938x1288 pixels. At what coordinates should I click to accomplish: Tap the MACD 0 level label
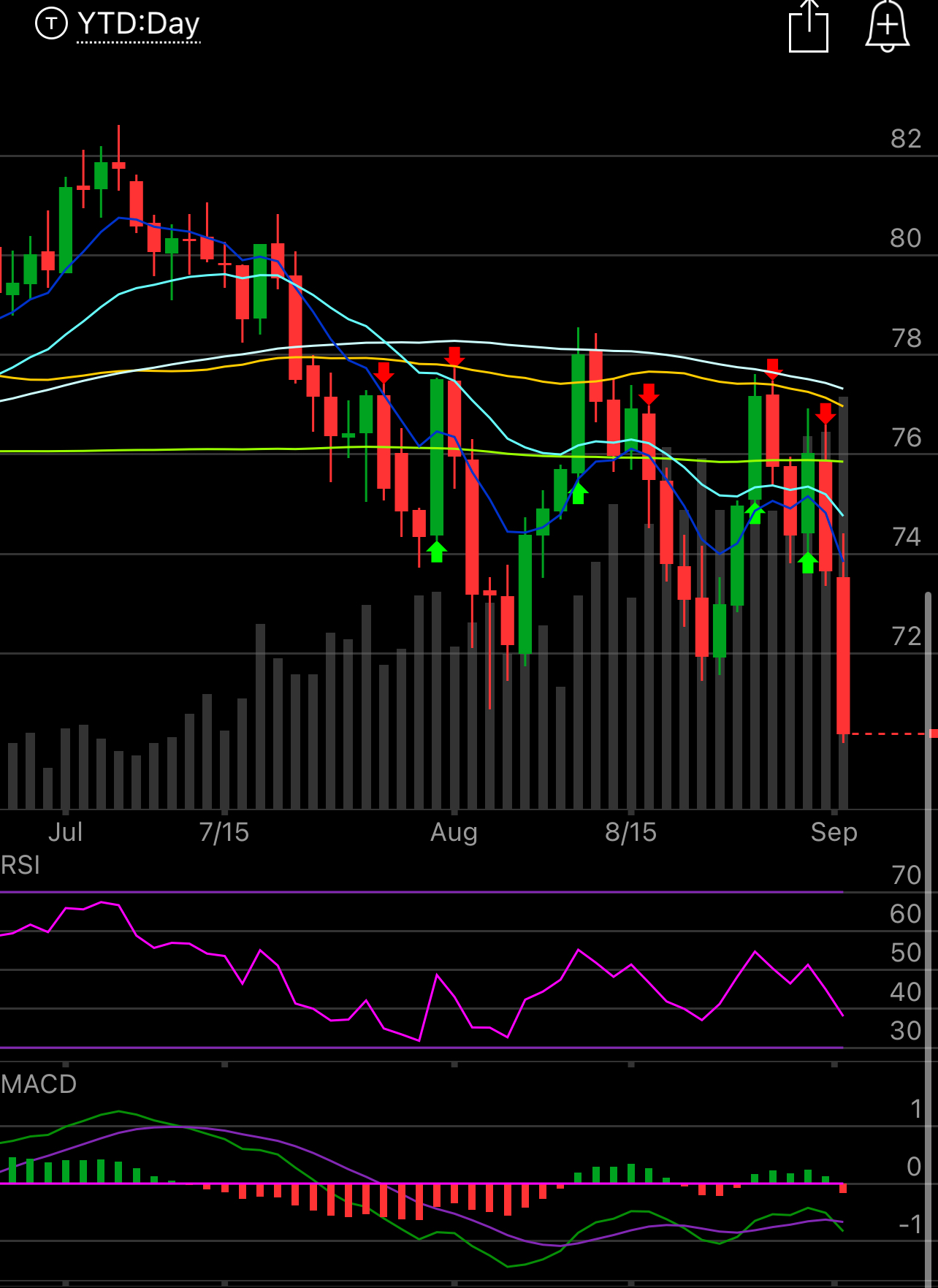pos(914,1167)
